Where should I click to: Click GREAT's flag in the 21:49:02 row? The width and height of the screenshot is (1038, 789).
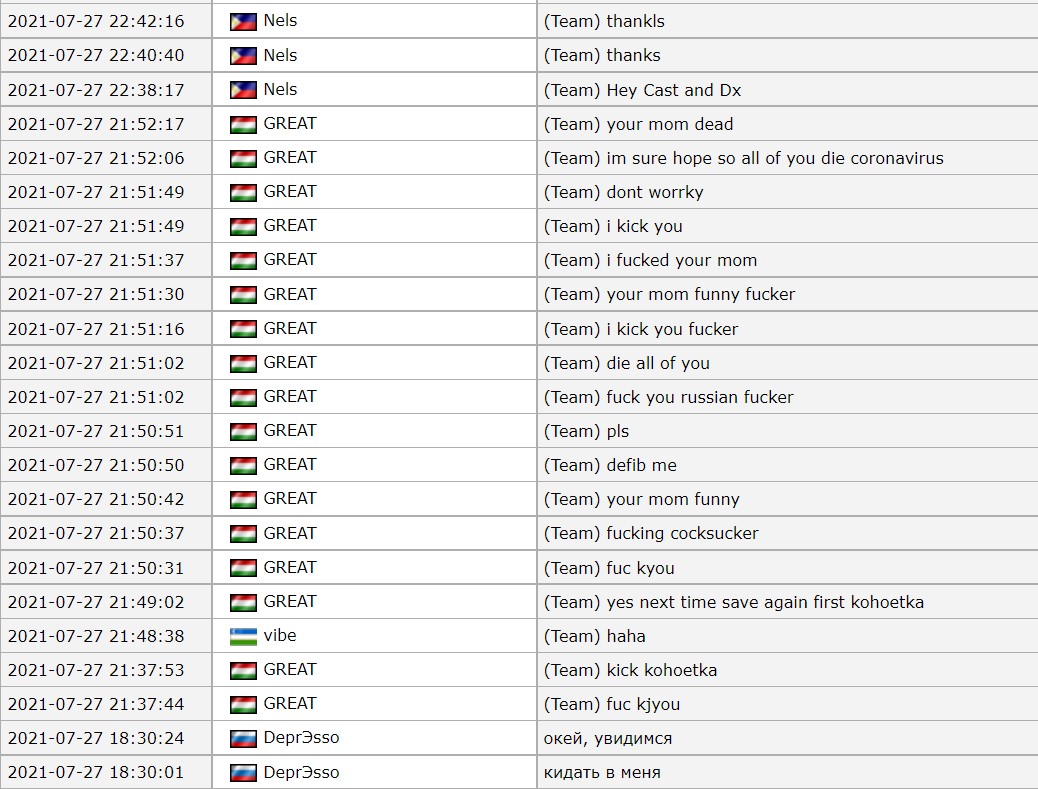click(243, 603)
